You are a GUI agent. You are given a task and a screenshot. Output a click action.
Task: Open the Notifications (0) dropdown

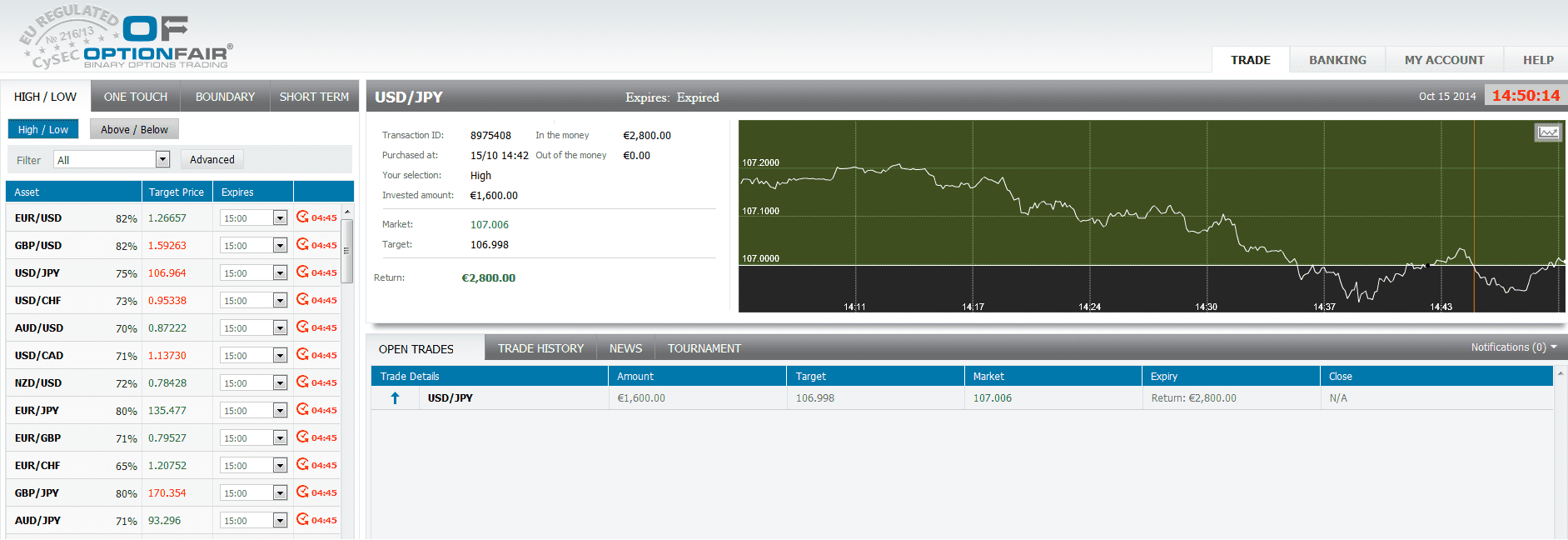(1513, 347)
